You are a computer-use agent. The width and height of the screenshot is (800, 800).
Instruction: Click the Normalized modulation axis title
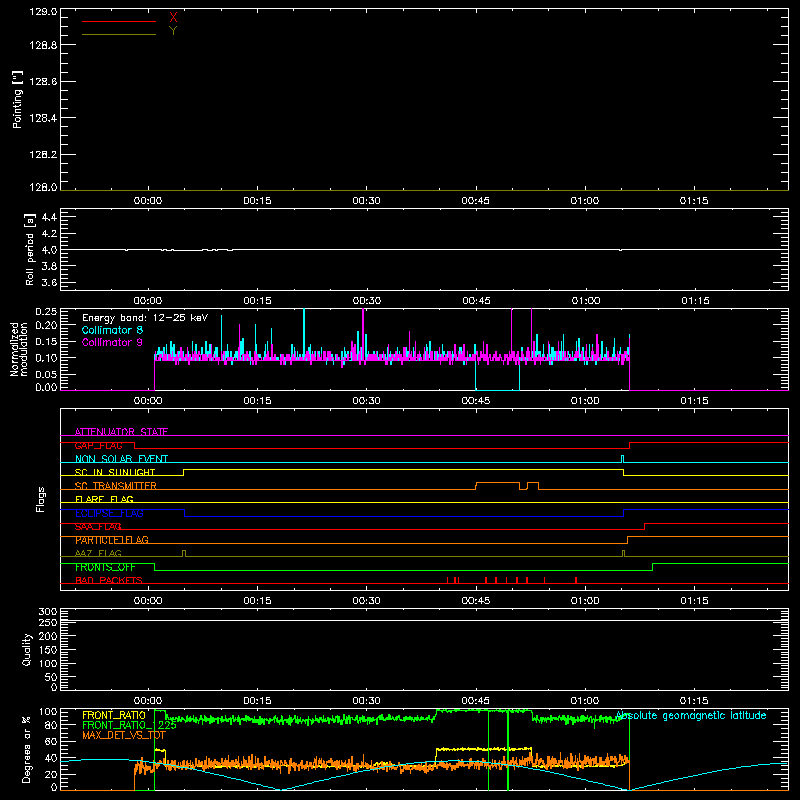pyautogui.click(x=19, y=349)
